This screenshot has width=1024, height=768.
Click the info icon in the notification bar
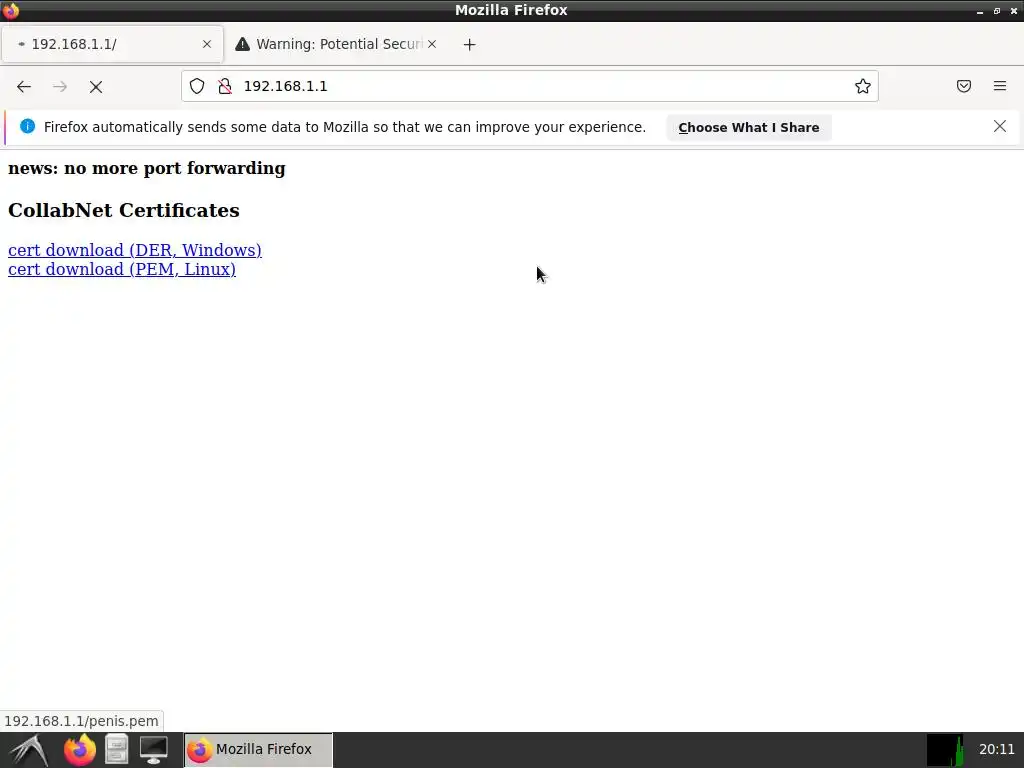click(27, 127)
